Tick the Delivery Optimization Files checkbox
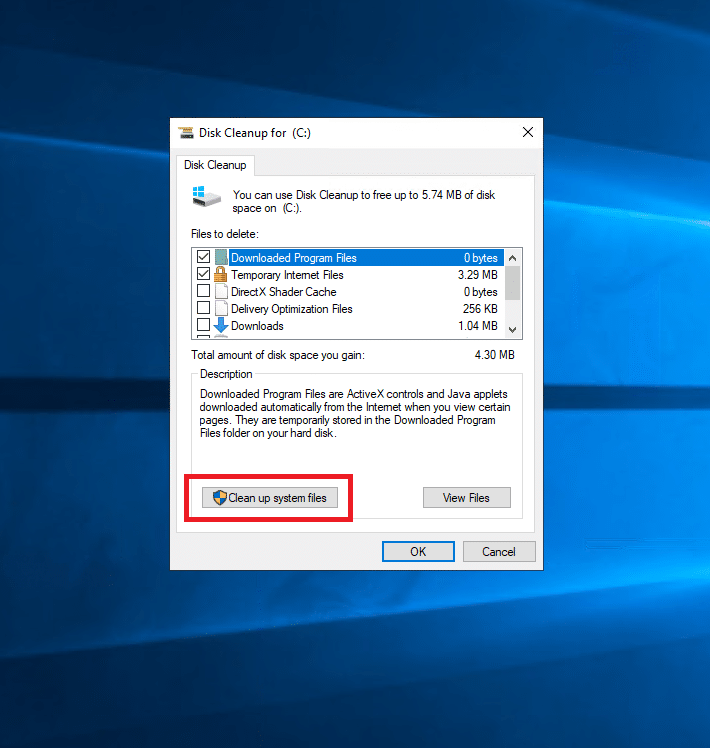The width and height of the screenshot is (710, 748). [x=204, y=309]
